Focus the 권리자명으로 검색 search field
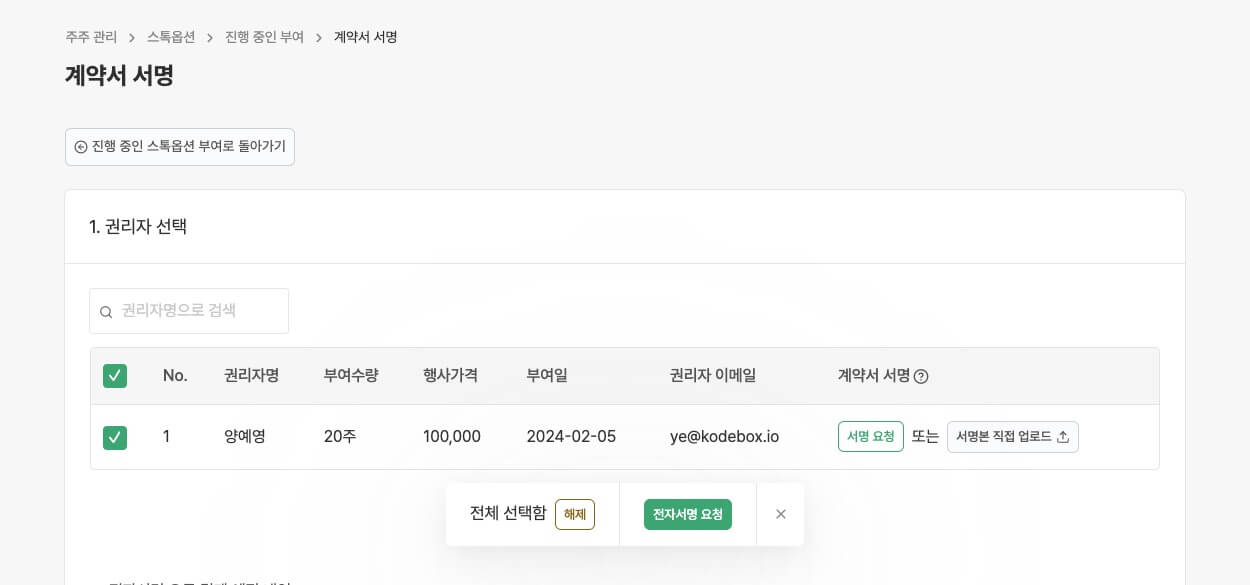 (x=189, y=311)
